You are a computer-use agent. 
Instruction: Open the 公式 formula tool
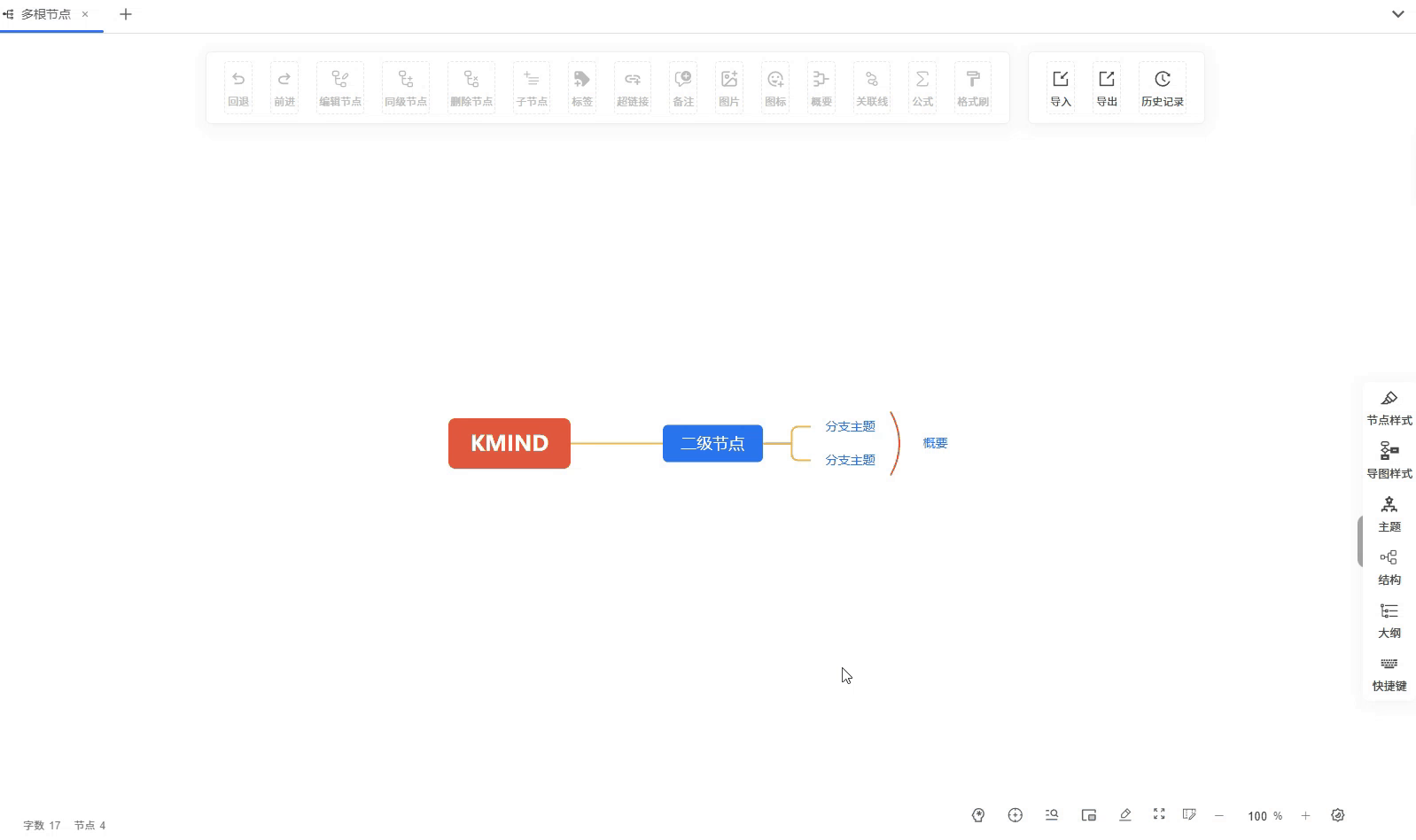pos(922,87)
